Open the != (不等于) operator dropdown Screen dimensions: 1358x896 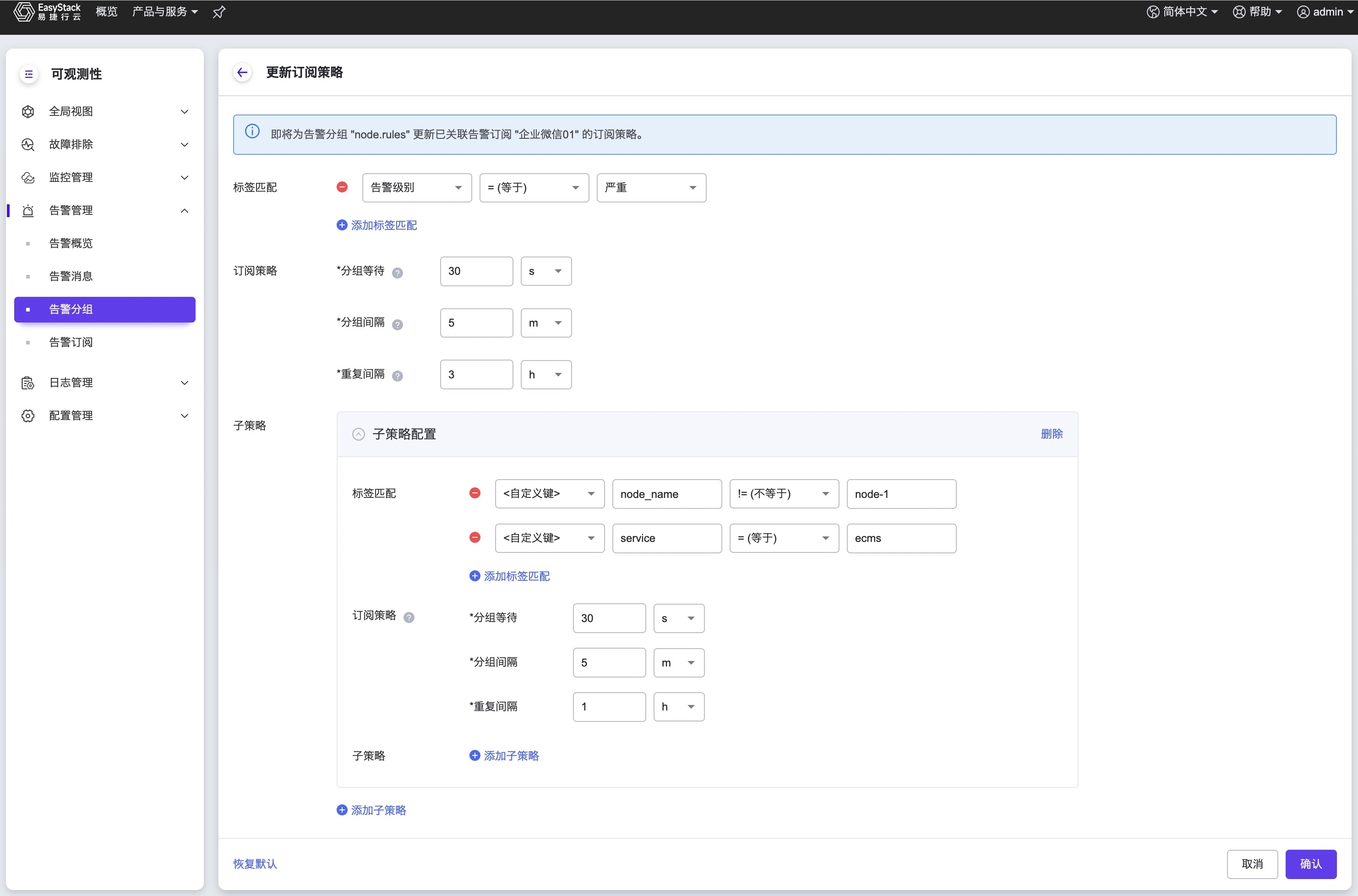[785, 494]
